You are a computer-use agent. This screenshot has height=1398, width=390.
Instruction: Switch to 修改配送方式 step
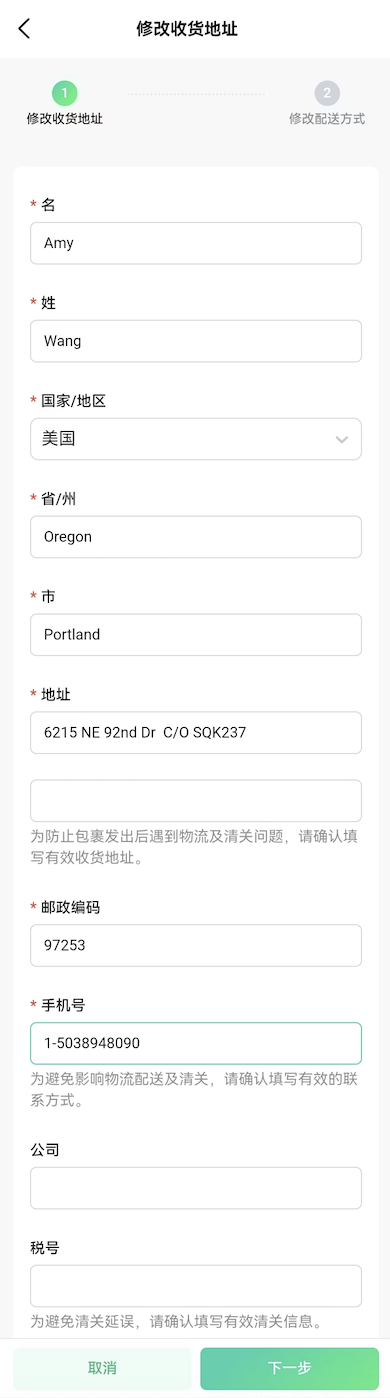[x=327, y=118]
